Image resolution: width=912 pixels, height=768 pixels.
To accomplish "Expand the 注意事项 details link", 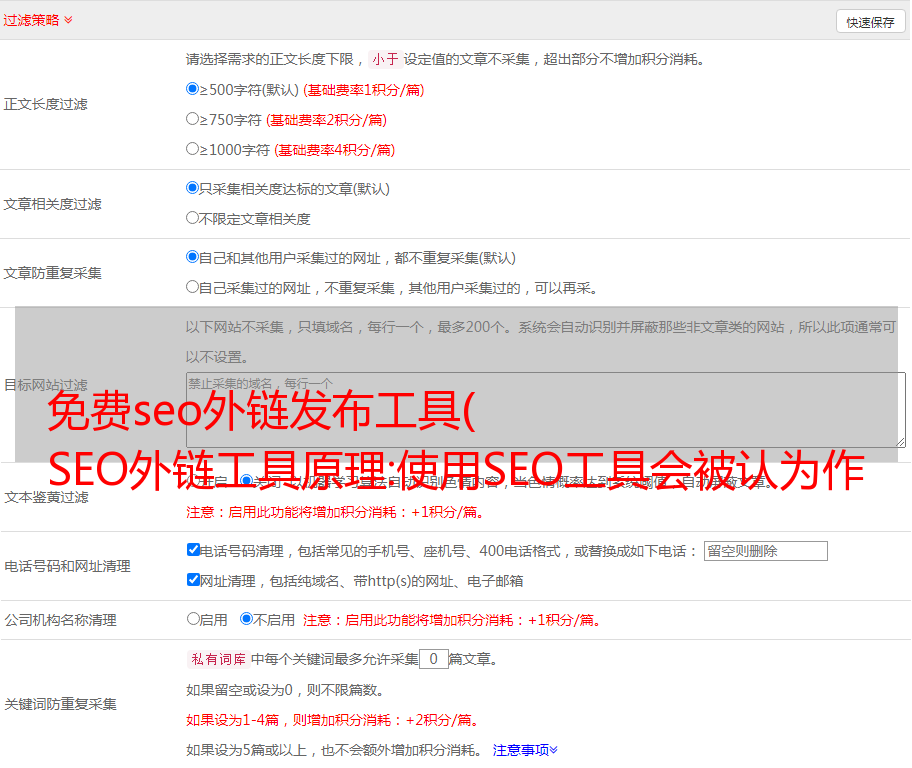I will point(525,750).
